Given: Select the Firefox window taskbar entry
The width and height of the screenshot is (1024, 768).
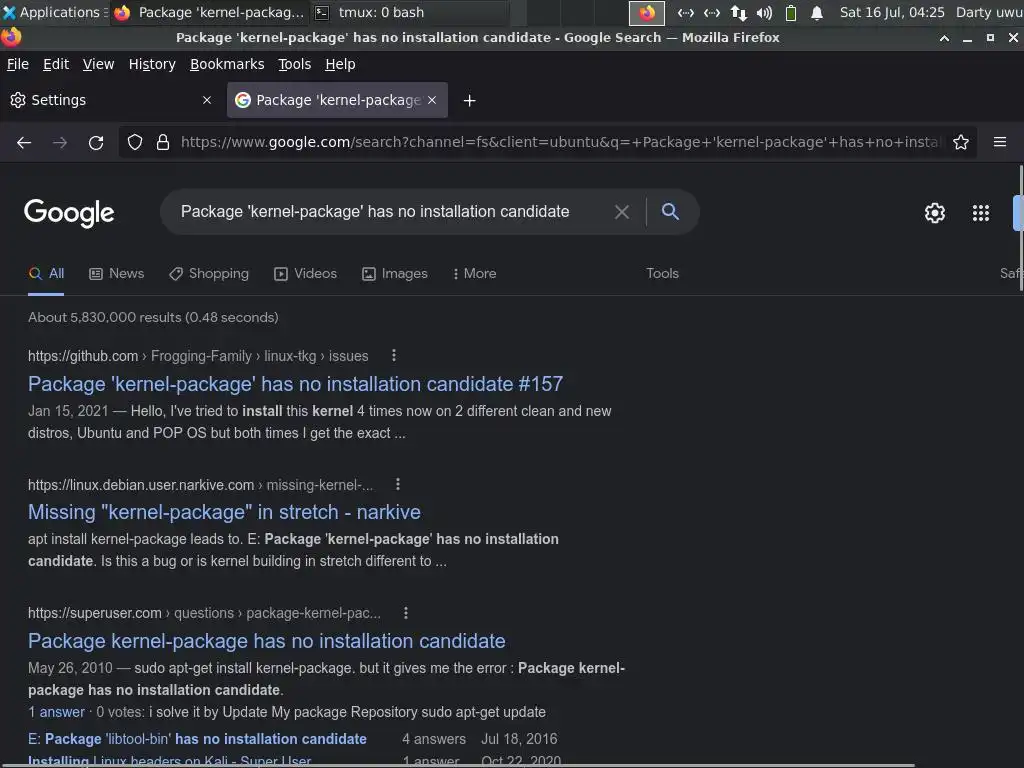Looking at the screenshot, I should pyautogui.click(x=210, y=12).
